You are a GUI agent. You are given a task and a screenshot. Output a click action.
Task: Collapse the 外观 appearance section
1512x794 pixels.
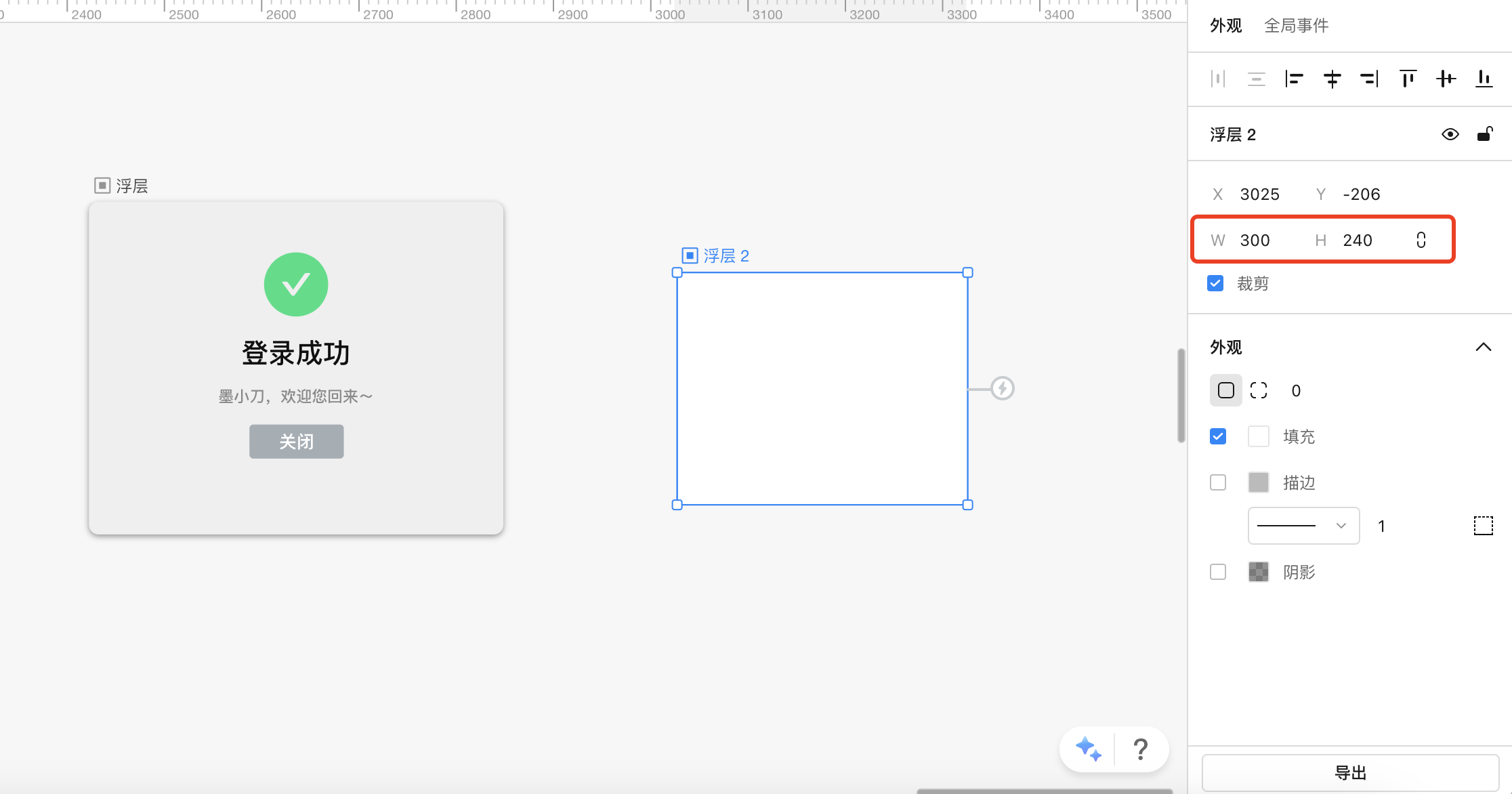1483,347
